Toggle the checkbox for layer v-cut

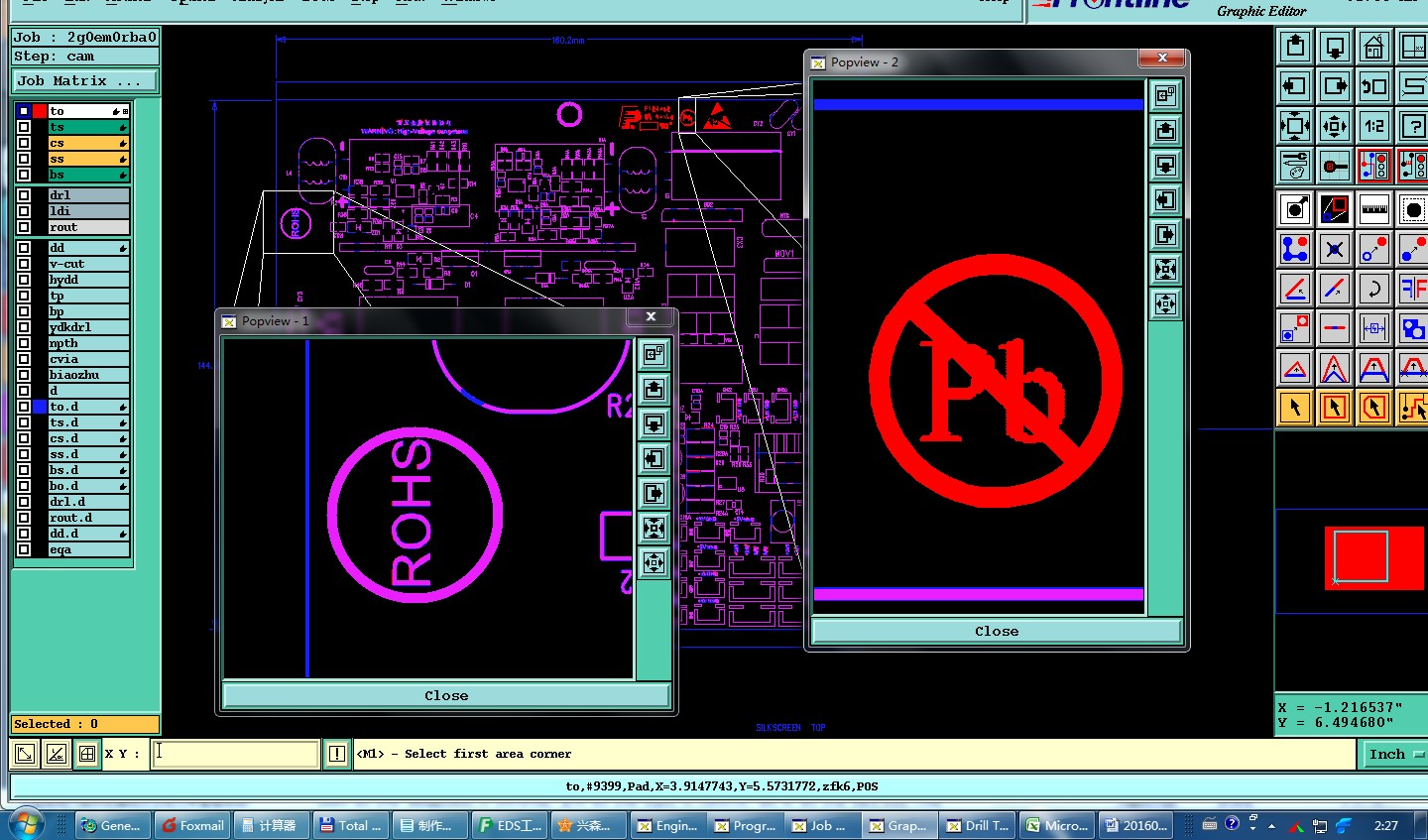(x=24, y=264)
